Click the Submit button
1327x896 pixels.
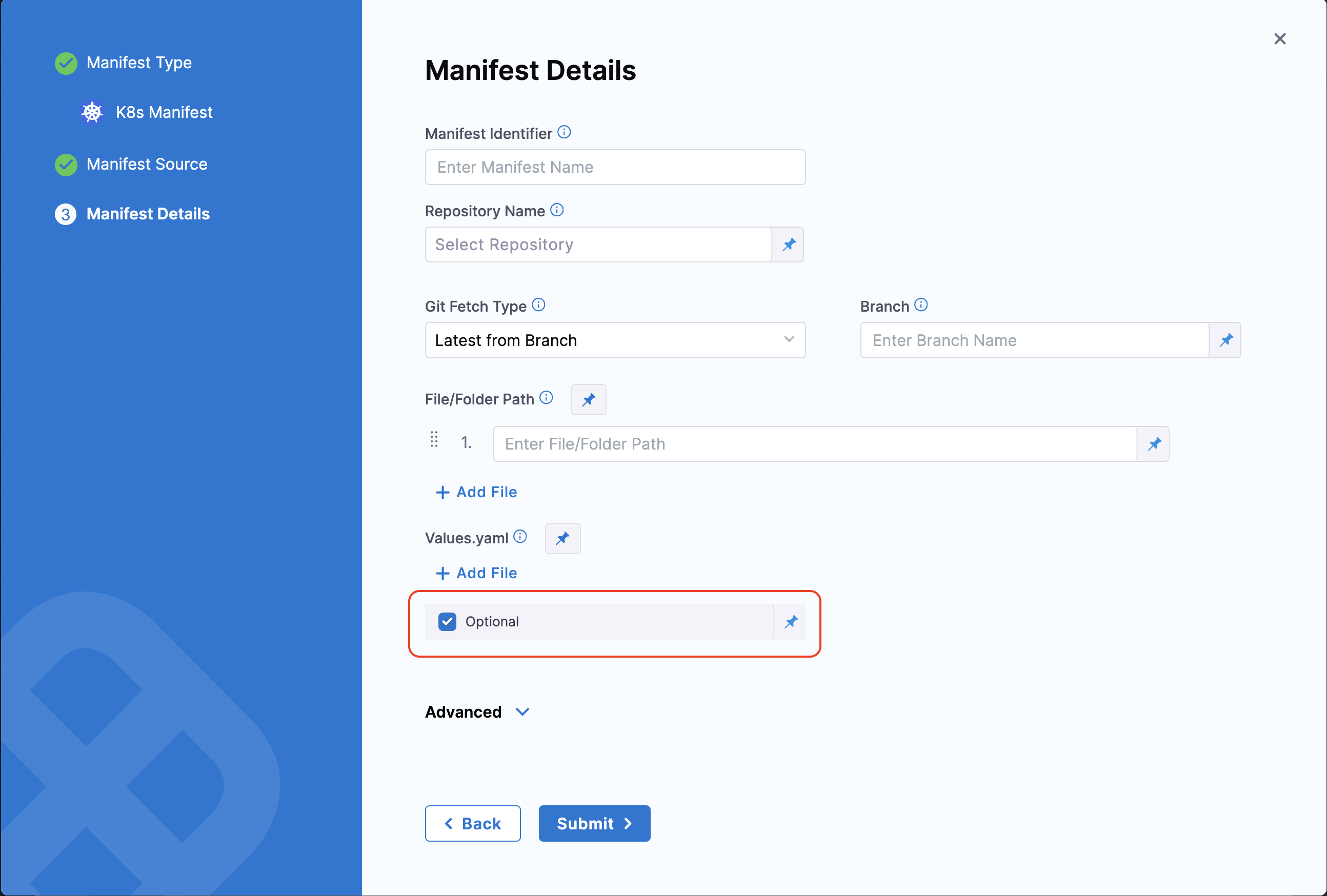[594, 824]
